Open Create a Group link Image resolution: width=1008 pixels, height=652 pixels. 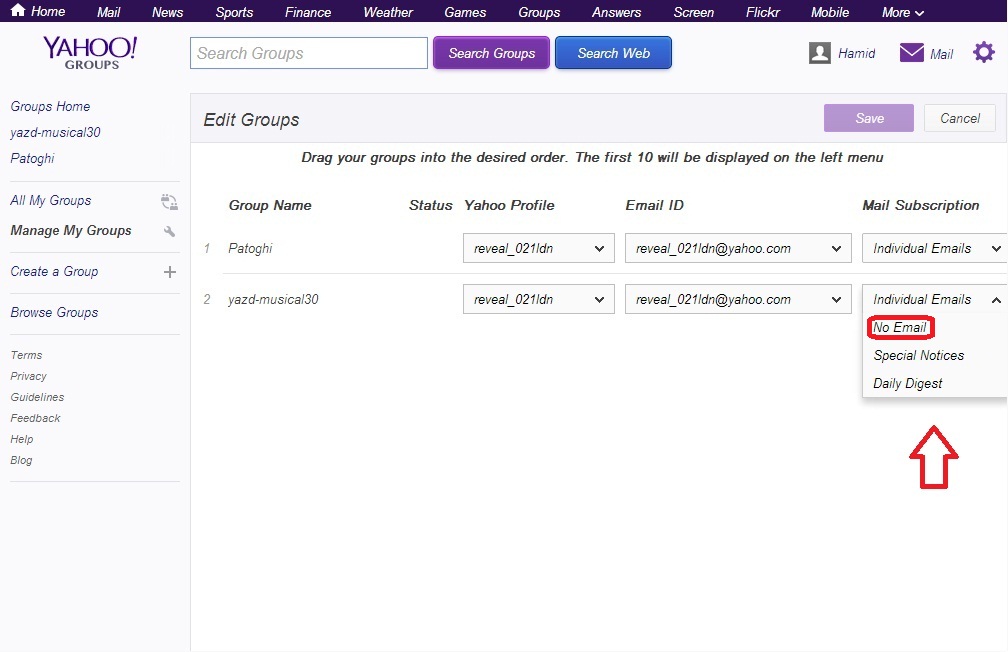point(54,271)
